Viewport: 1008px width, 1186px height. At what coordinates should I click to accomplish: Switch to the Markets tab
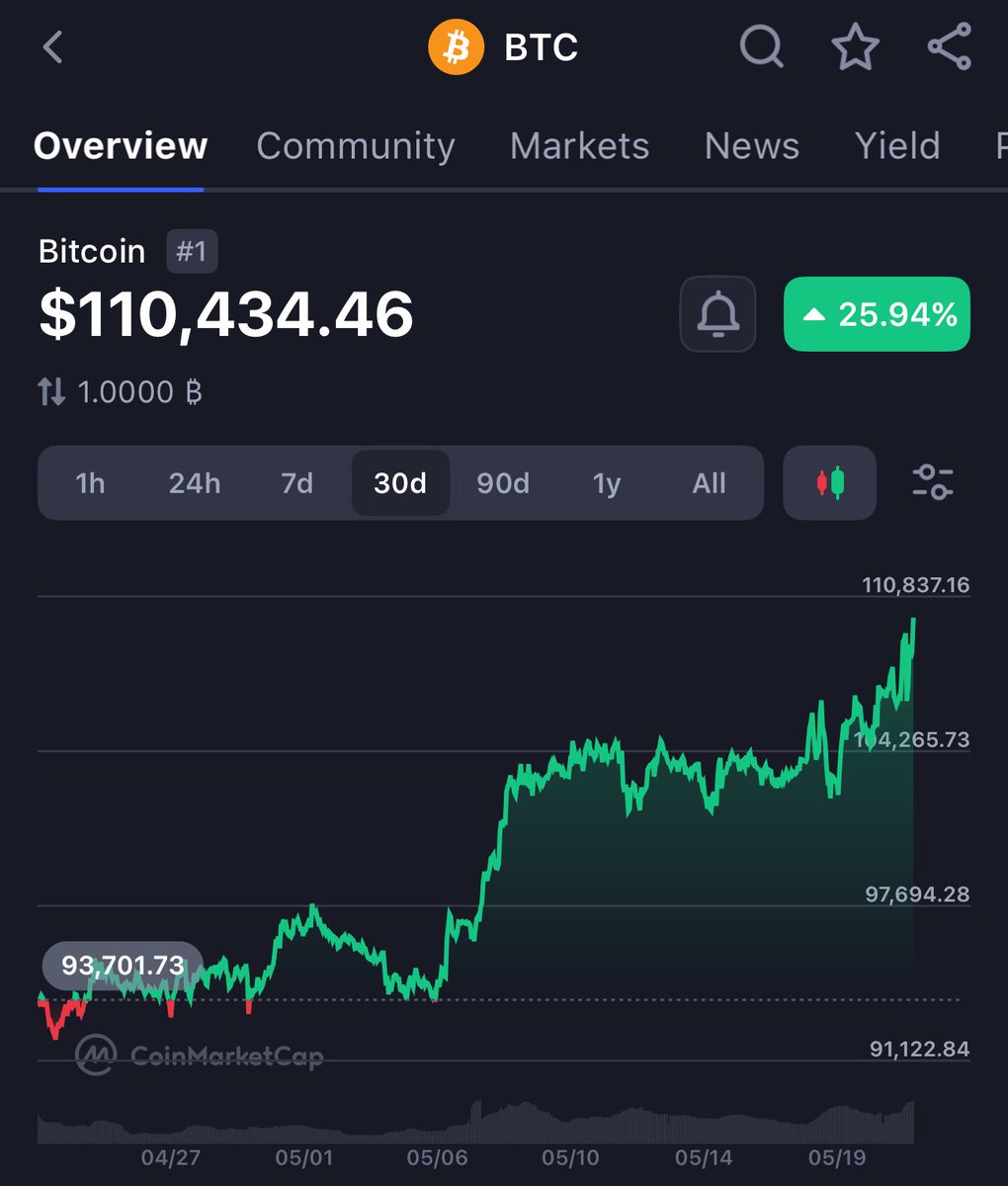pos(580,146)
